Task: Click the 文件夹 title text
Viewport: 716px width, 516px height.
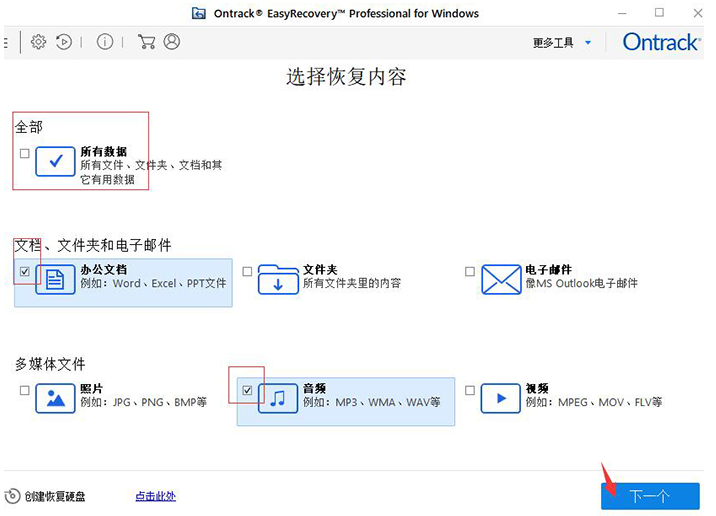Action: (320, 269)
